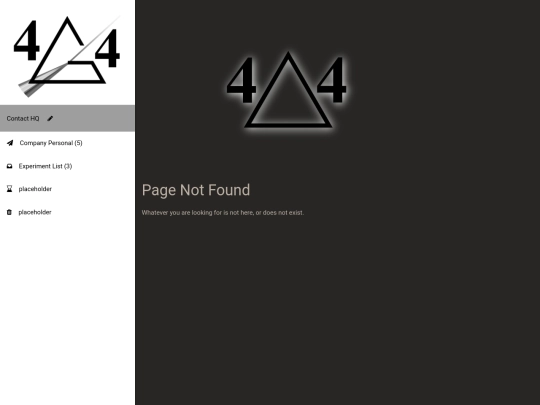Click the 'Whatever you are looking for' message
This screenshot has height=405, width=540.
pos(223,212)
